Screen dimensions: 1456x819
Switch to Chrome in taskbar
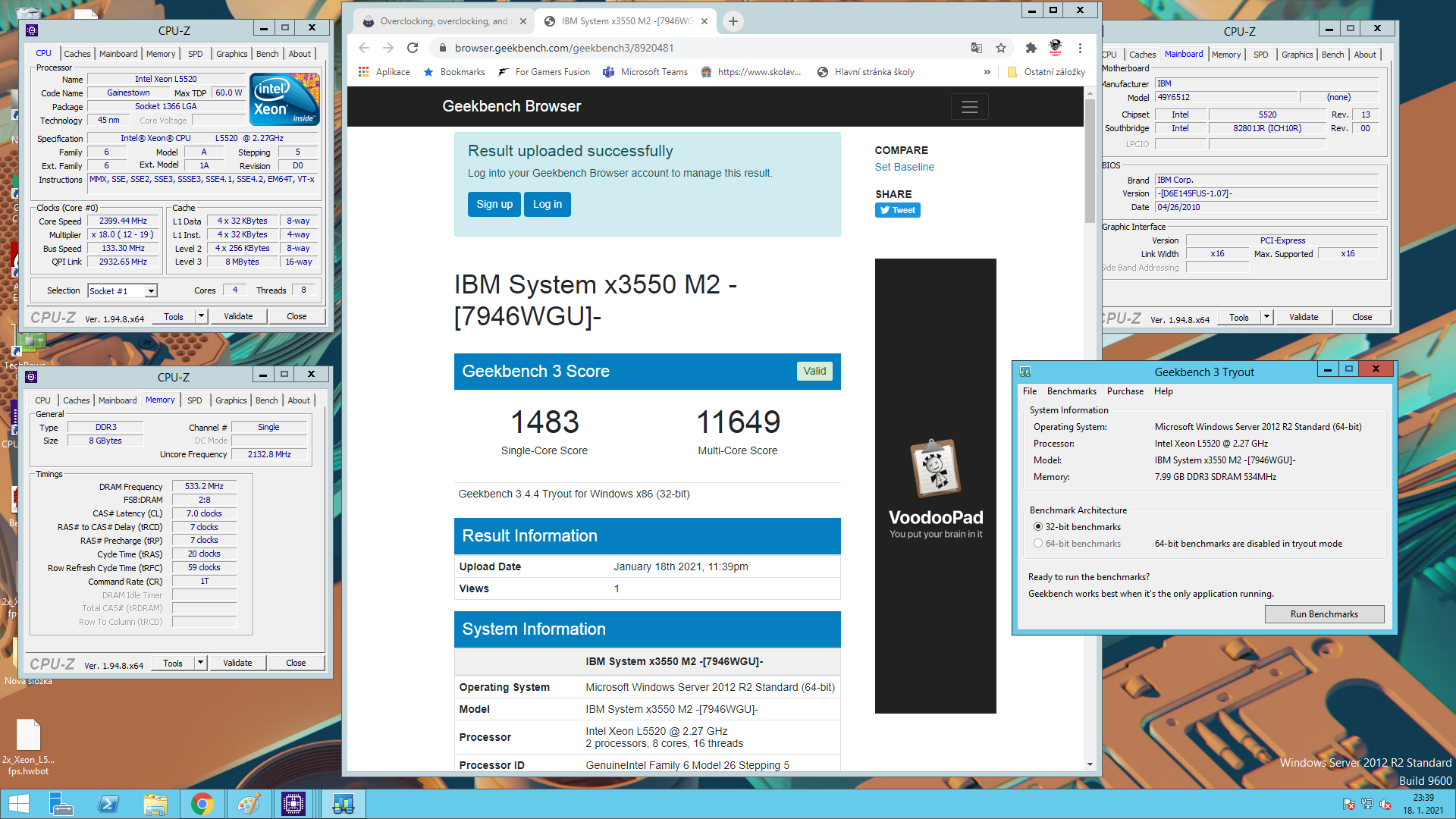[202, 804]
